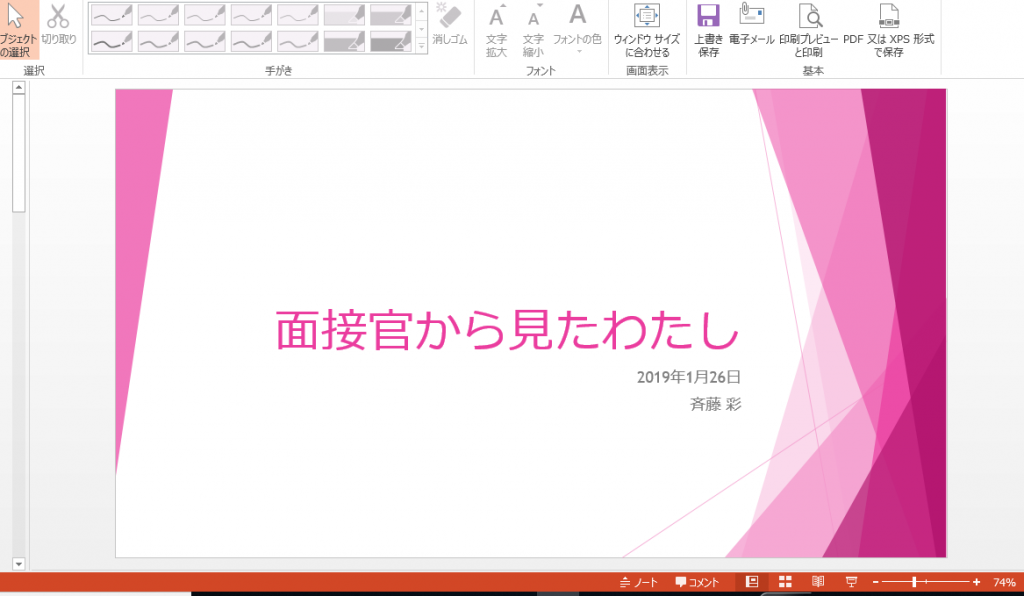
Task: Select the first pen style in top row
Action: pyautogui.click(x=111, y=15)
